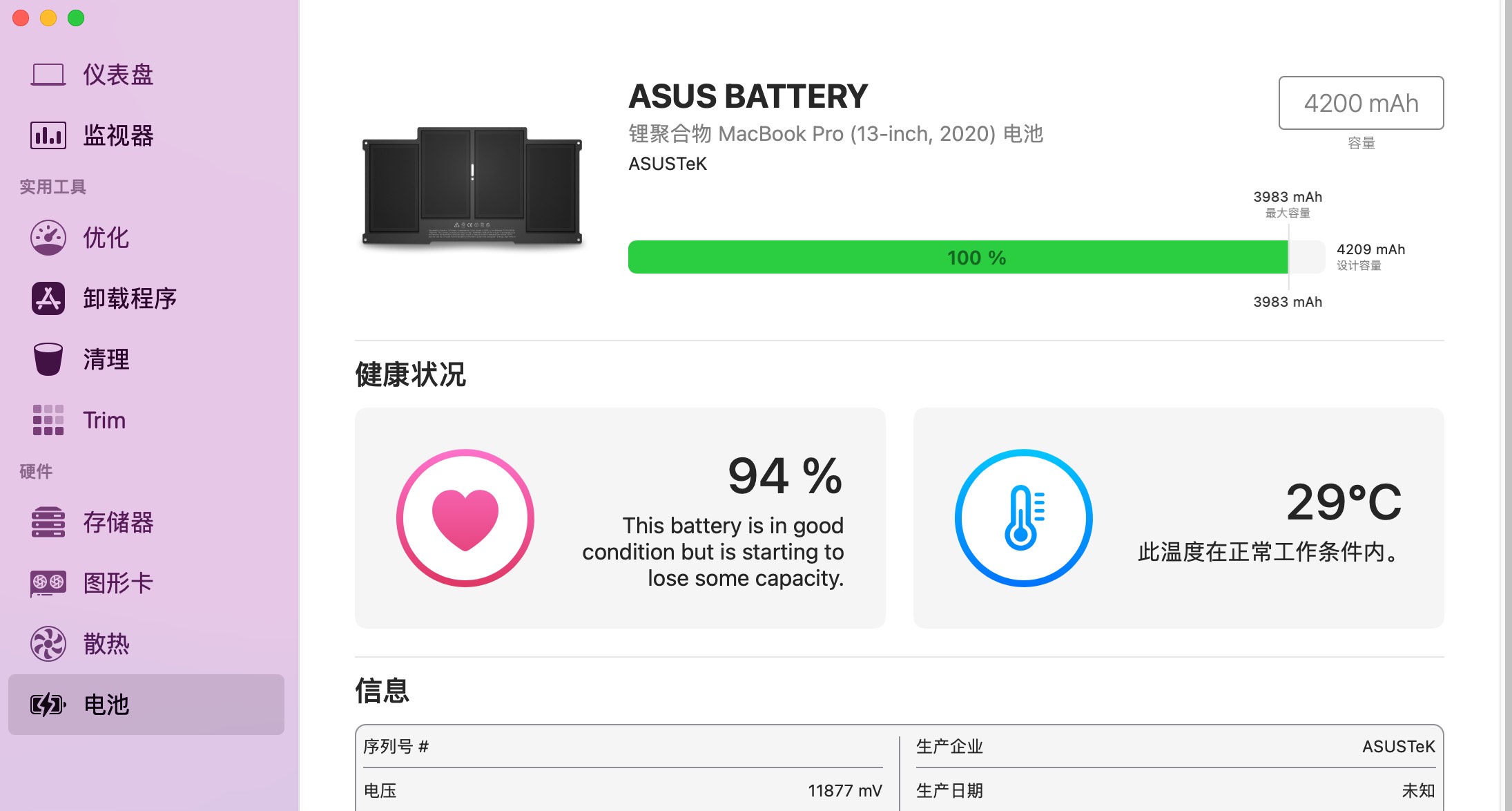Select the 序列号 # information row
The height and width of the screenshot is (811, 1512).
(623, 747)
